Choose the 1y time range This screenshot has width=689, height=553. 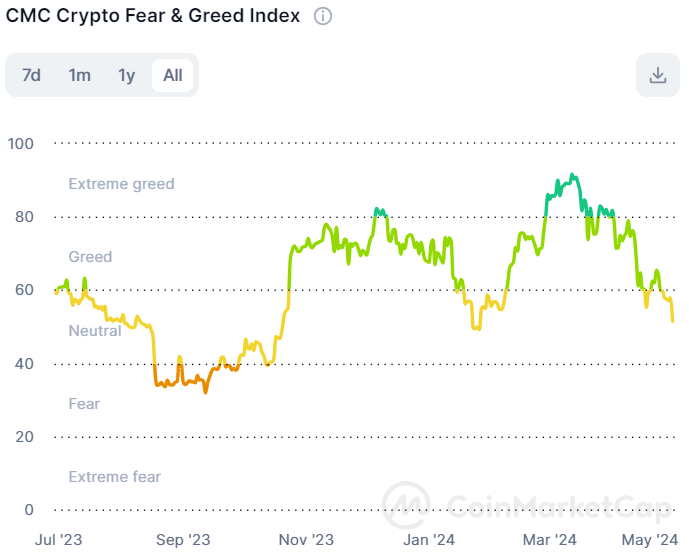point(126,75)
